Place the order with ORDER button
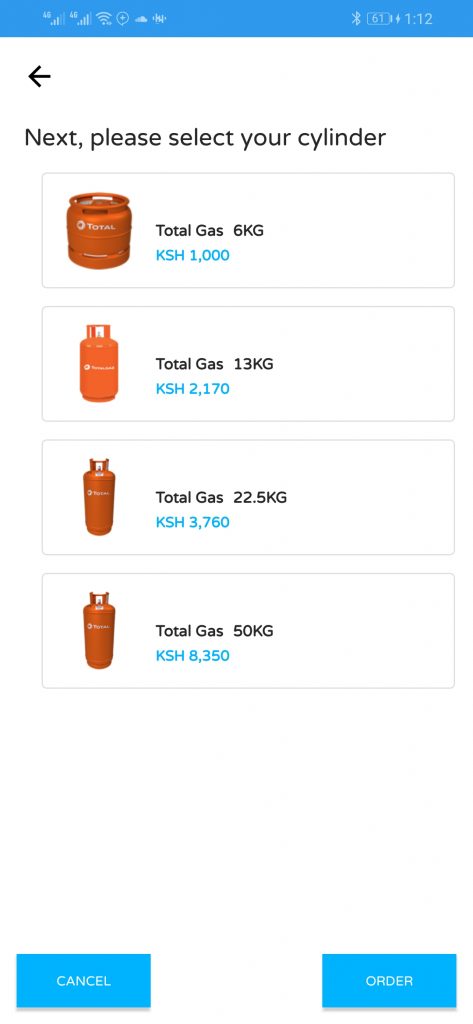This screenshot has height=1024, width=473. click(x=389, y=980)
